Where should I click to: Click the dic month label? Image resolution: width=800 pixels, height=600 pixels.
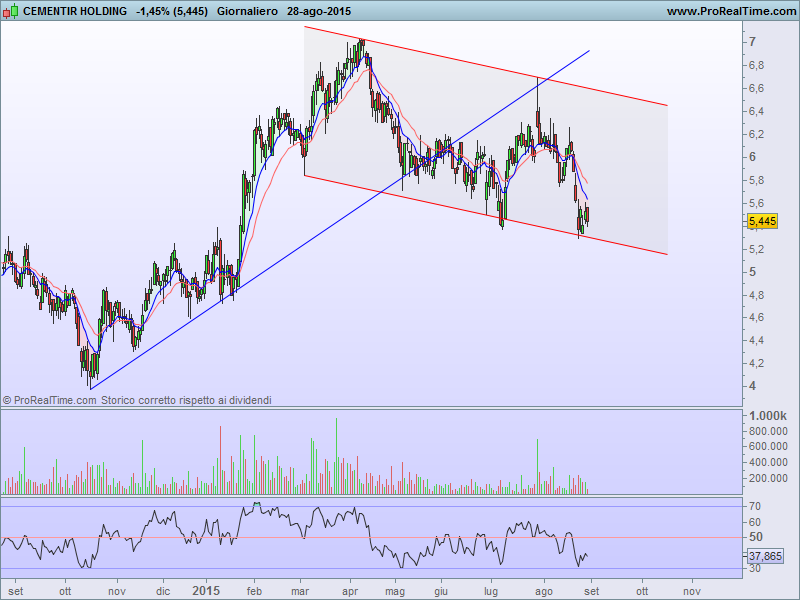tap(163, 591)
